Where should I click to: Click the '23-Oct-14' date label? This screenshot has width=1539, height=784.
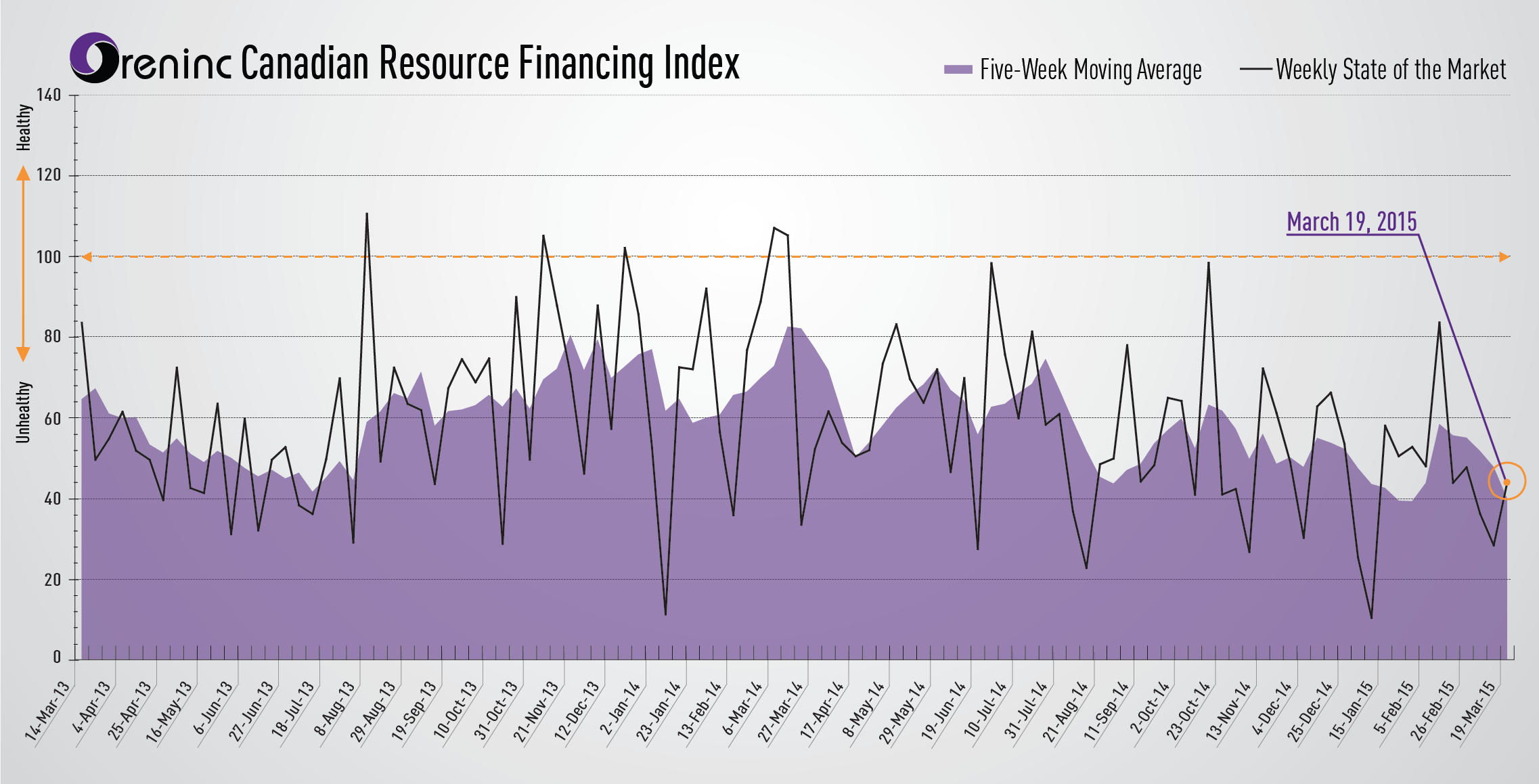click(1188, 710)
